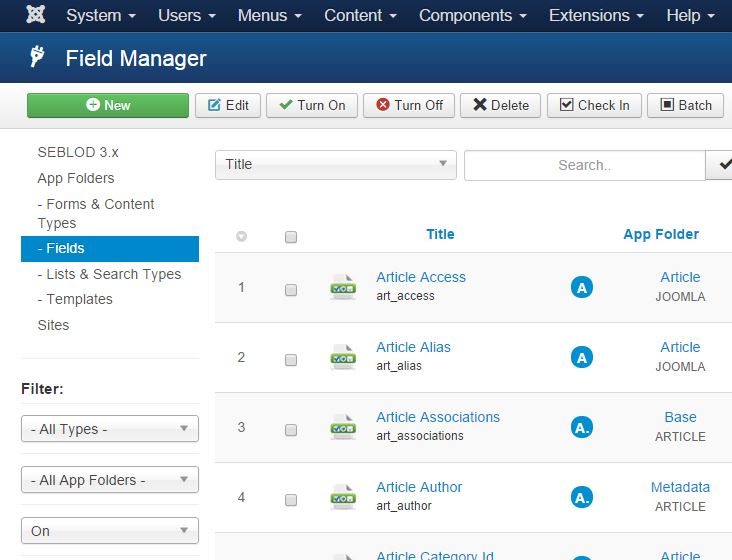732x560 pixels.
Task: Check the Article Associations row checkbox
Action: (x=291, y=430)
